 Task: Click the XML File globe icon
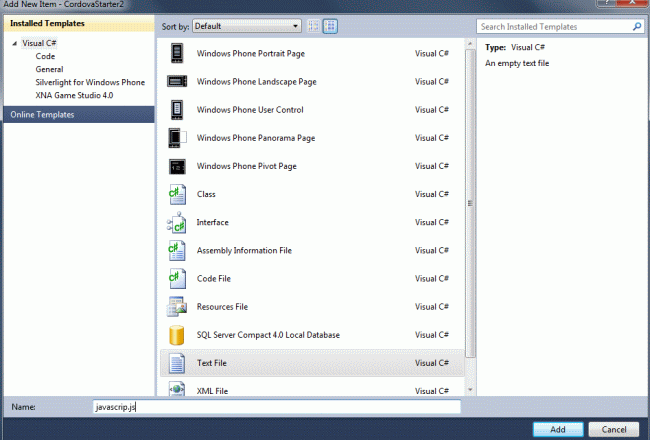[x=177, y=389]
